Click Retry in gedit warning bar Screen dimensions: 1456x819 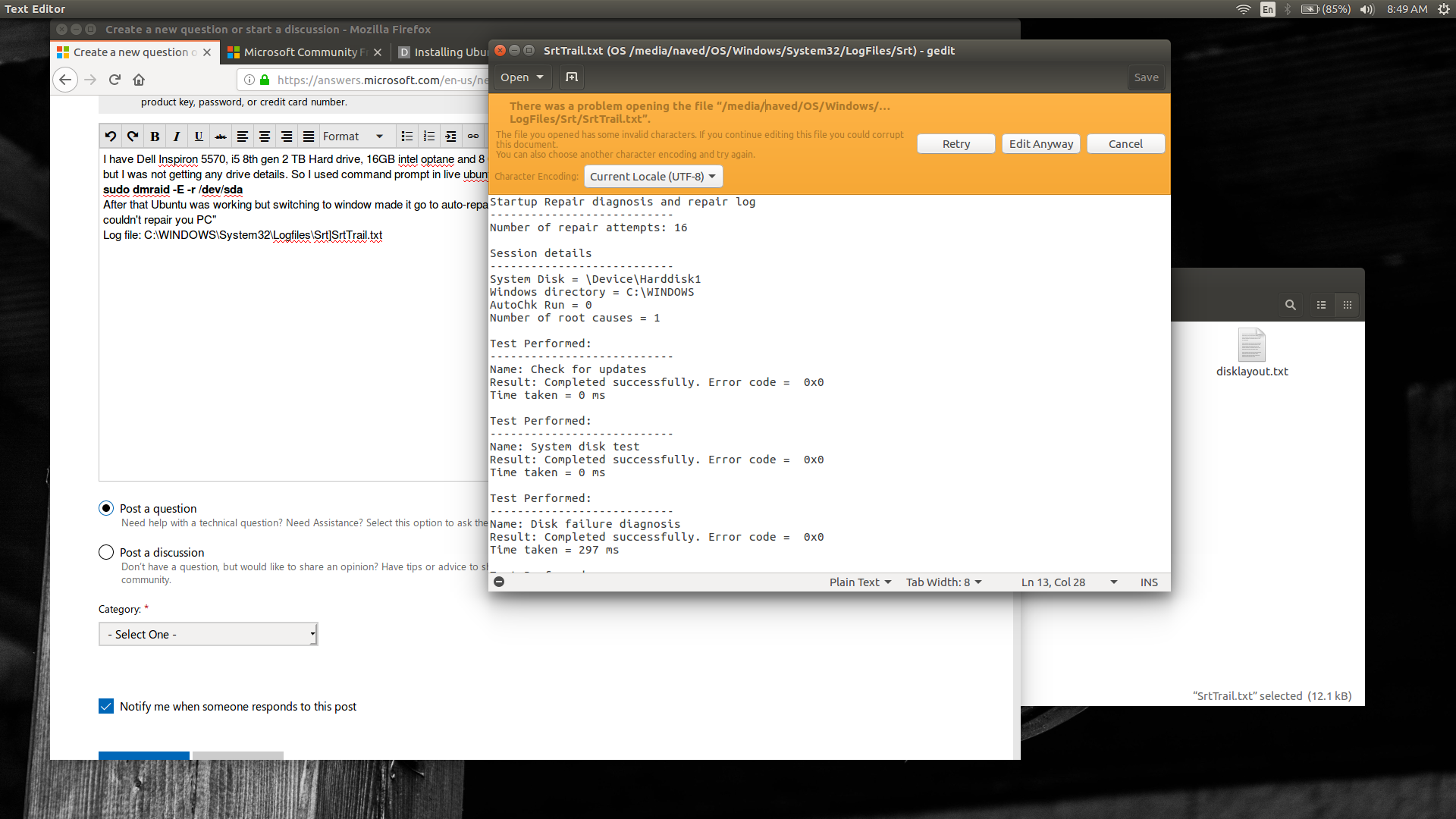click(x=955, y=143)
